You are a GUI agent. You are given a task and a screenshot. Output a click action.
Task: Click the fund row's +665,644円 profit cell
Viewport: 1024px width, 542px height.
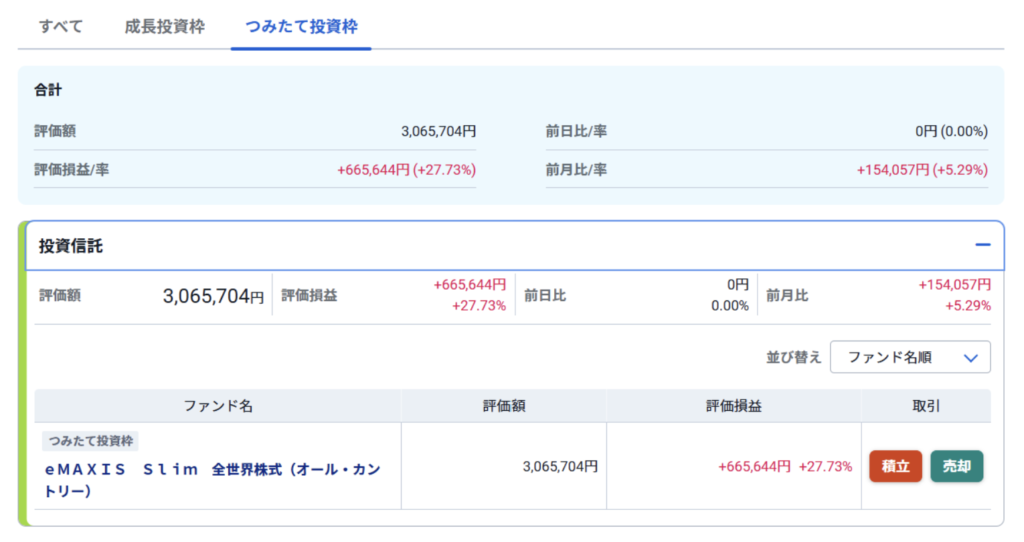click(x=754, y=466)
